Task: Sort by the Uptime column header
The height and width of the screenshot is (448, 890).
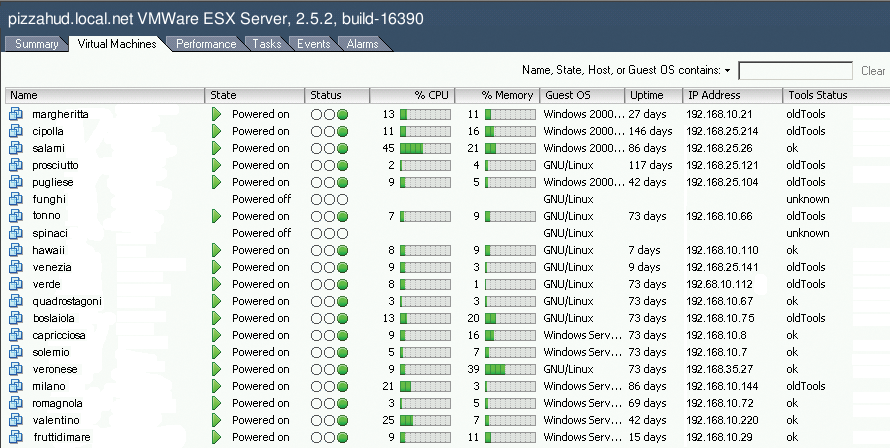Action: 653,95
